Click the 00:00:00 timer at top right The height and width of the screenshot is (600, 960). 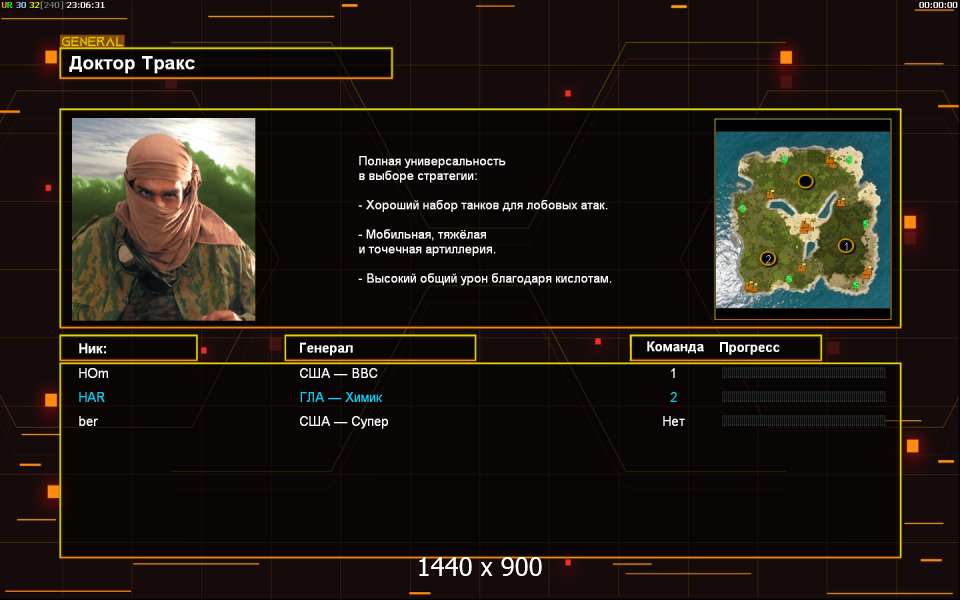point(937,5)
